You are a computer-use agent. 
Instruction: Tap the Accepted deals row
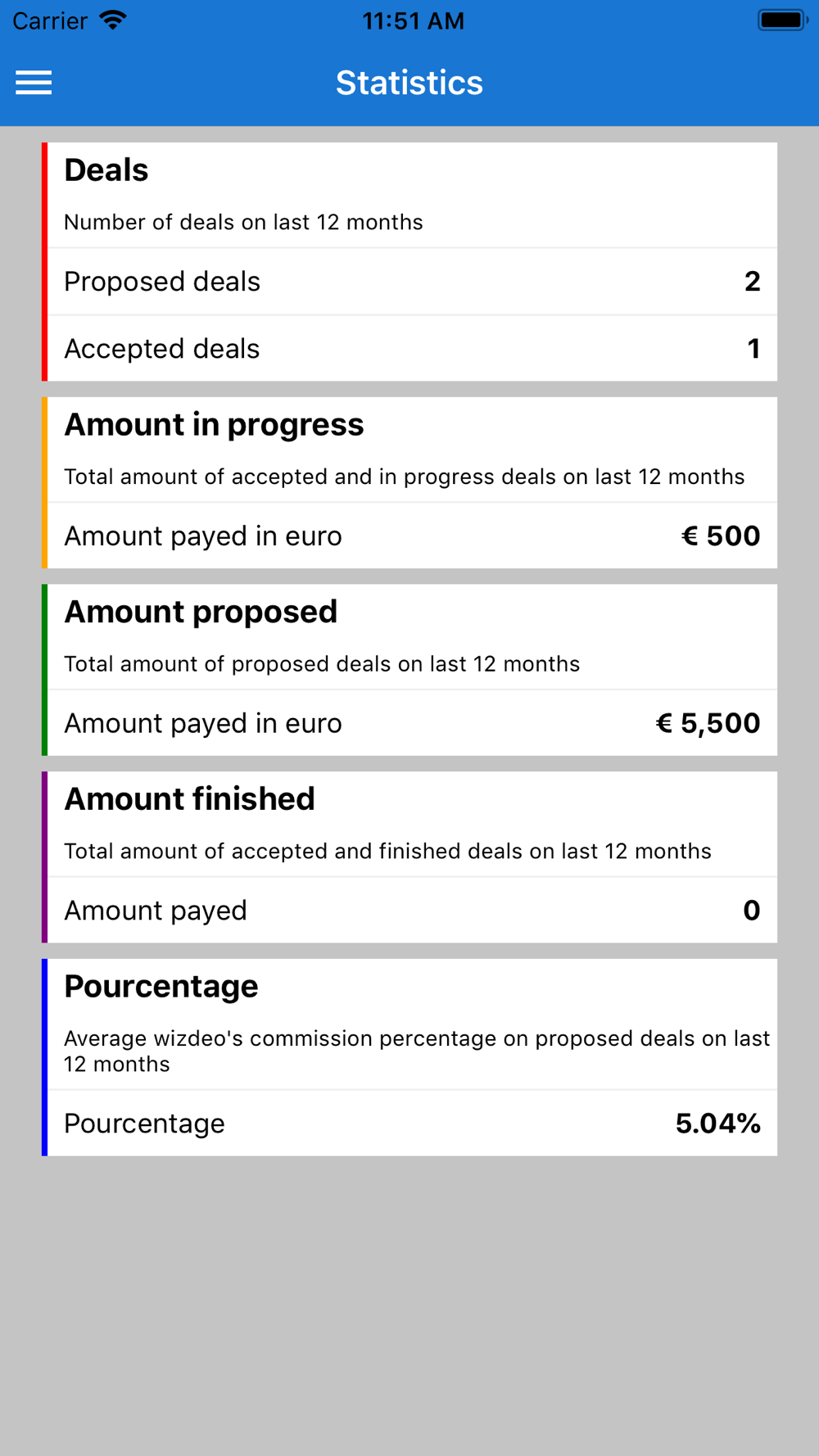(409, 349)
